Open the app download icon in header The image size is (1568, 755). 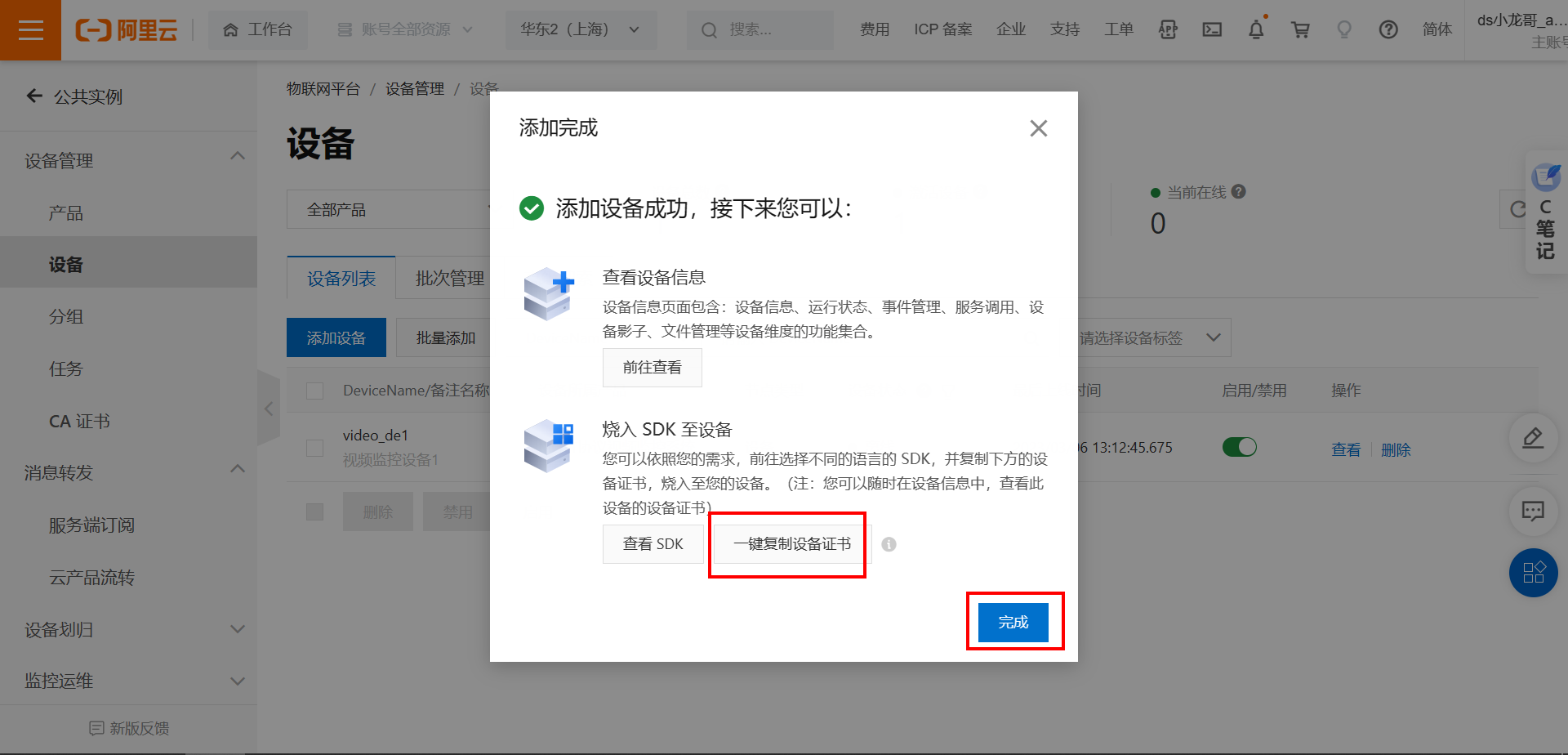[x=1168, y=30]
